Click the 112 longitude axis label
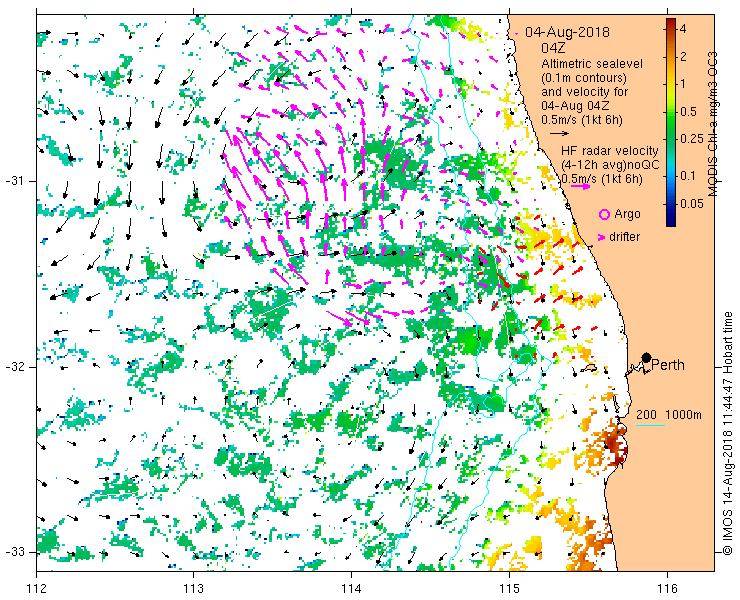The width and height of the screenshot is (740, 600). (x=36, y=589)
